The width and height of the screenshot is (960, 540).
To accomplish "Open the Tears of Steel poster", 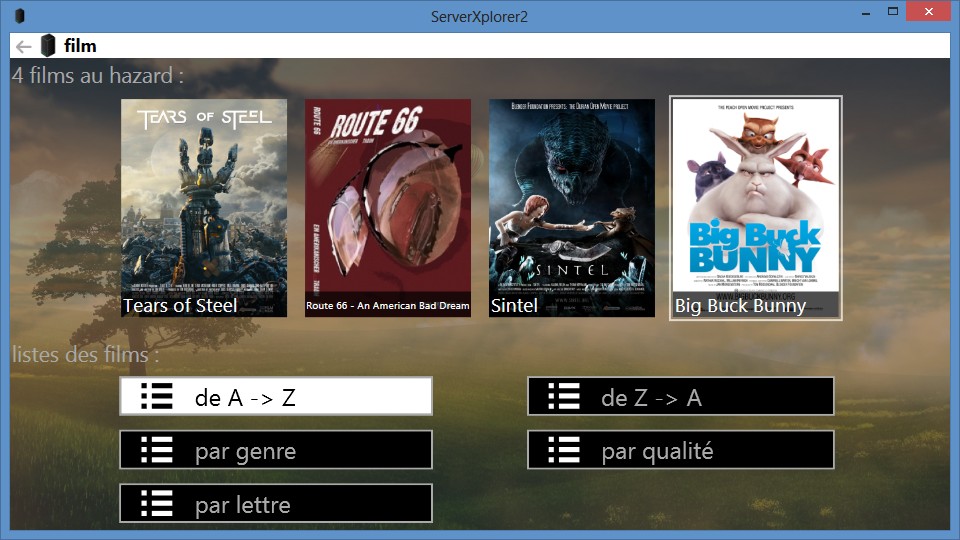I will pyautogui.click(x=204, y=208).
